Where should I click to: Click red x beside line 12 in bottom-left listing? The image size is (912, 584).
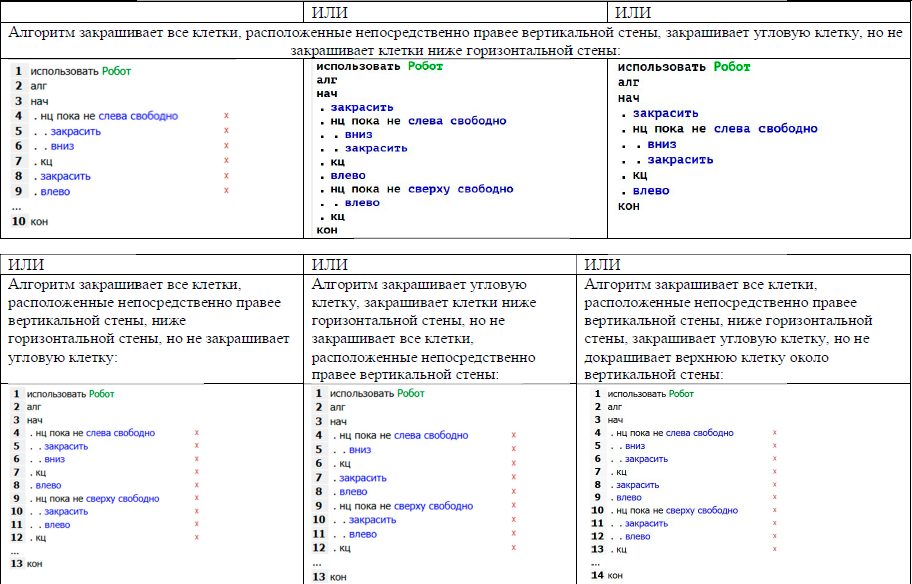tap(197, 538)
